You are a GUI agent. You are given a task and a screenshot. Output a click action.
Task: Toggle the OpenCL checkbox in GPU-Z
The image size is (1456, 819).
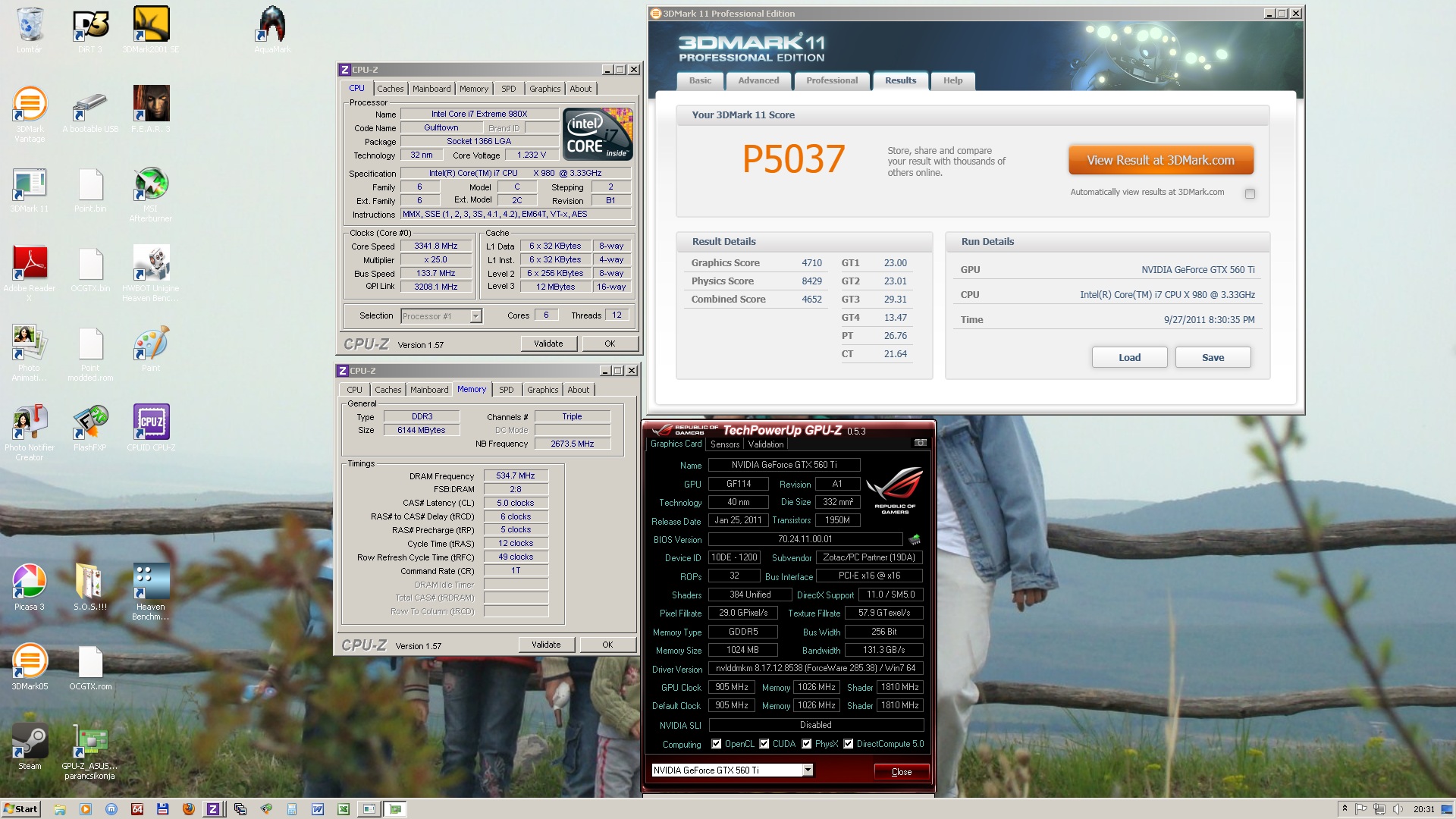(716, 744)
